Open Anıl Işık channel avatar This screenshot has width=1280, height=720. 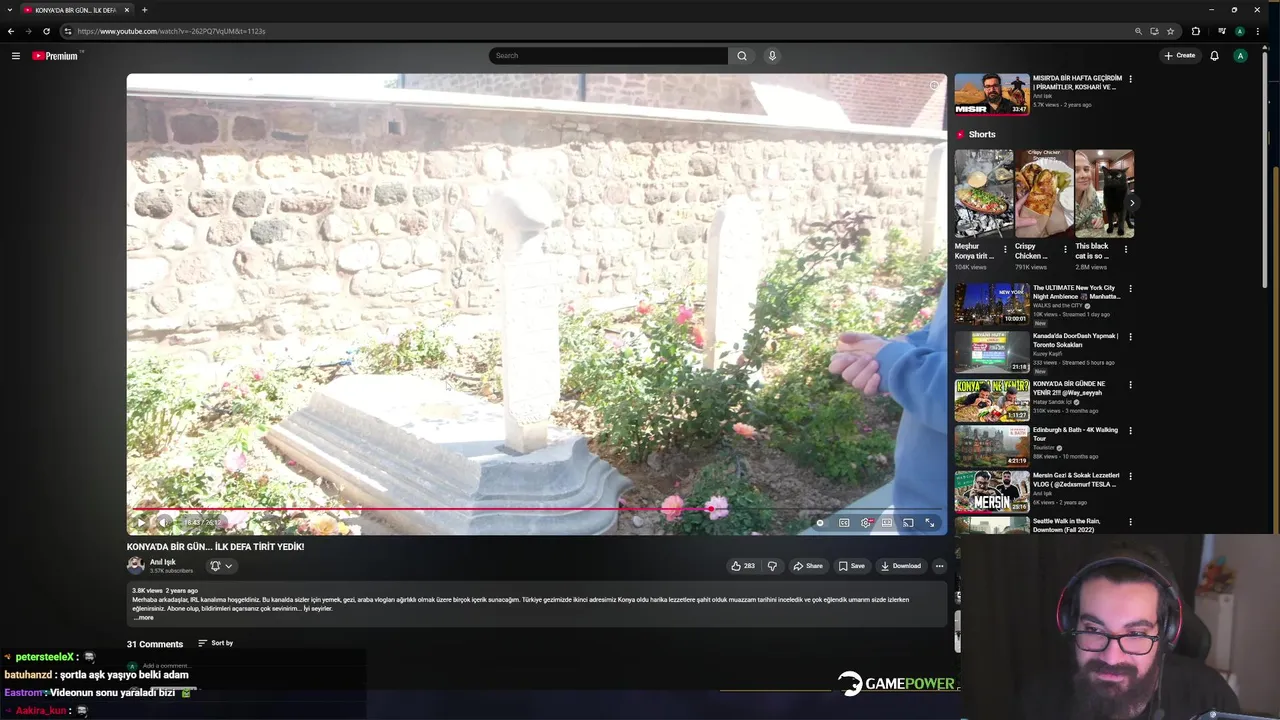pos(136,566)
